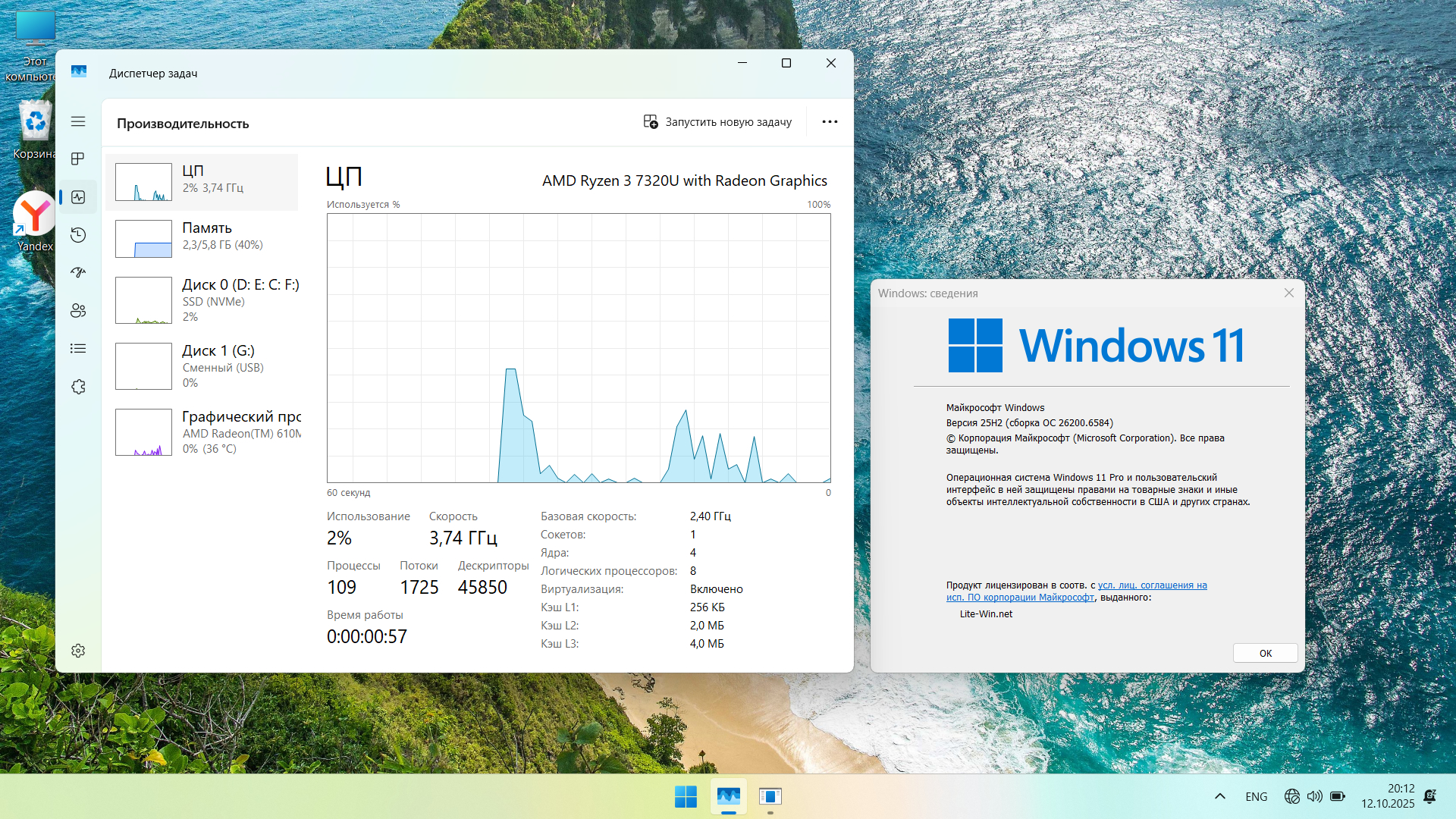Click OK in Windows info dialog

coord(1265,653)
